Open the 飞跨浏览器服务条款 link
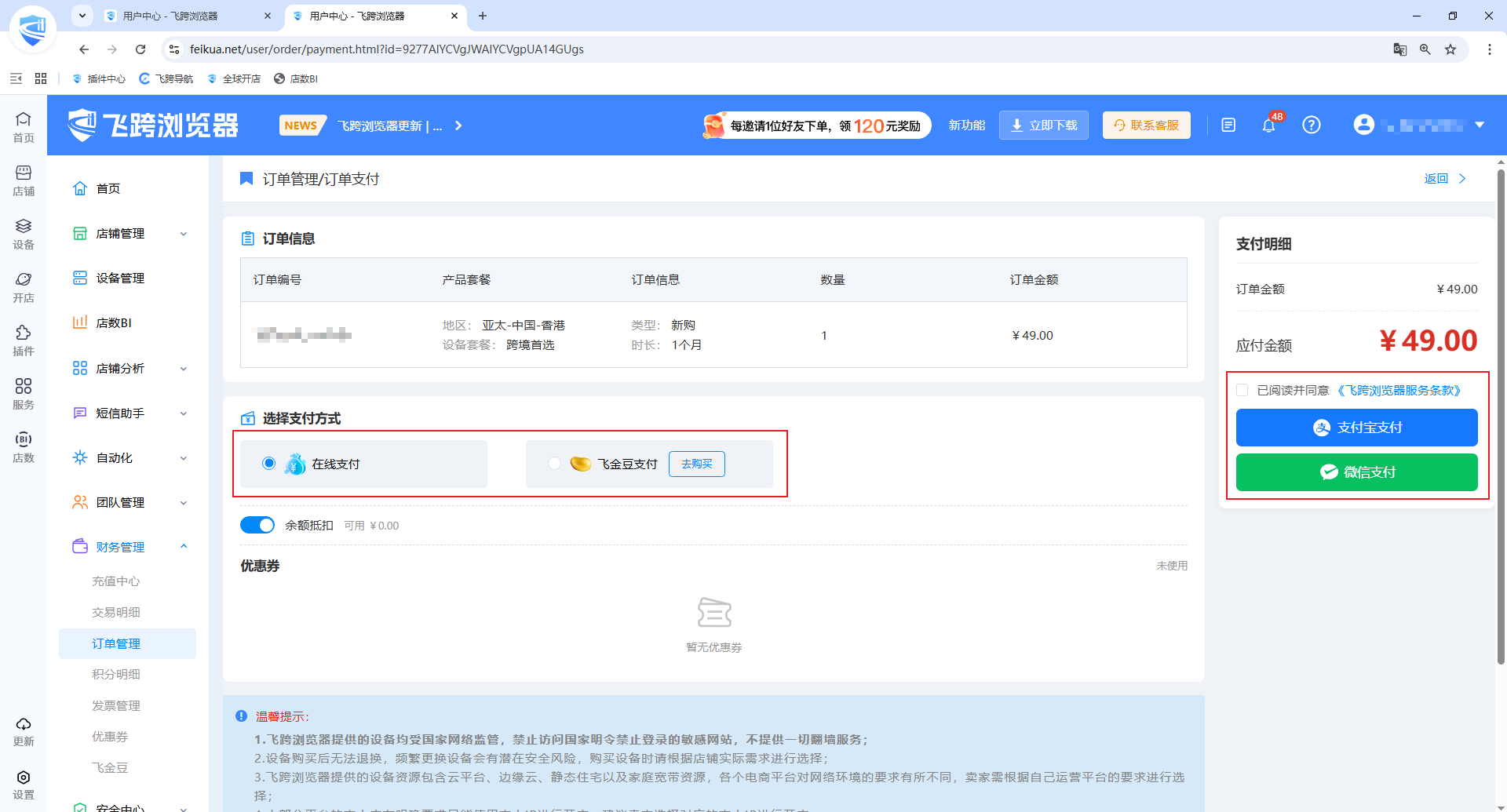Image resolution: width=1507 pixels, height=812 pixels. (1399, 390)
